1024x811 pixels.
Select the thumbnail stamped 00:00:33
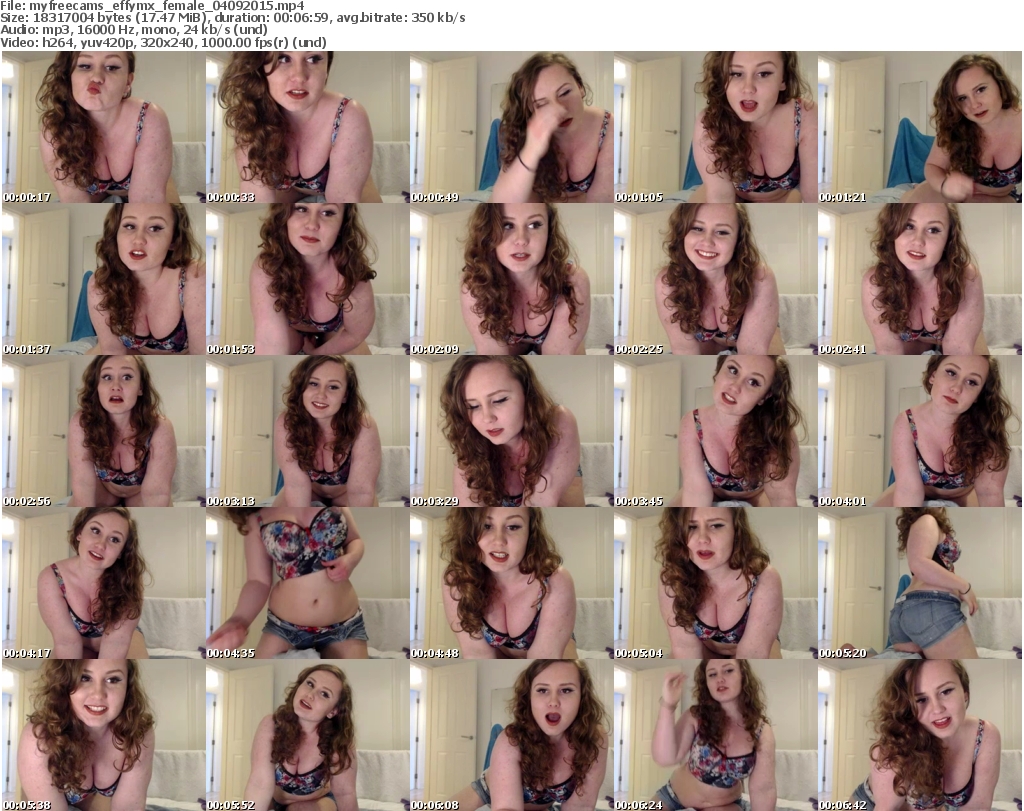pyautogui.click(x=308, y=127)
